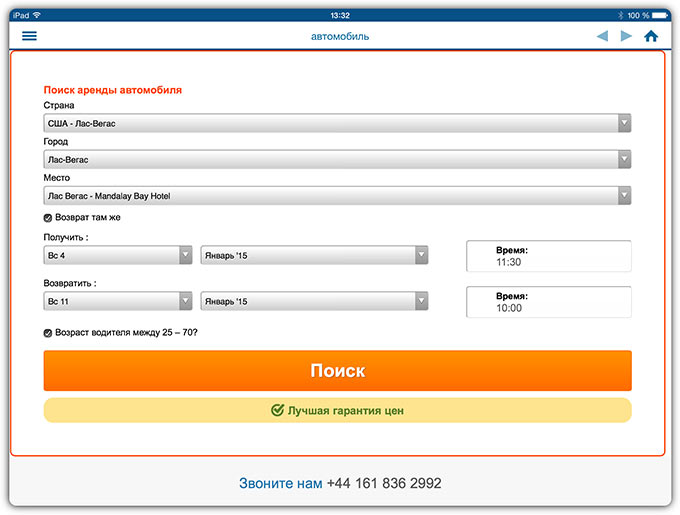
Task: Open the Место pickup location dropdown
Action: [337, 196]
